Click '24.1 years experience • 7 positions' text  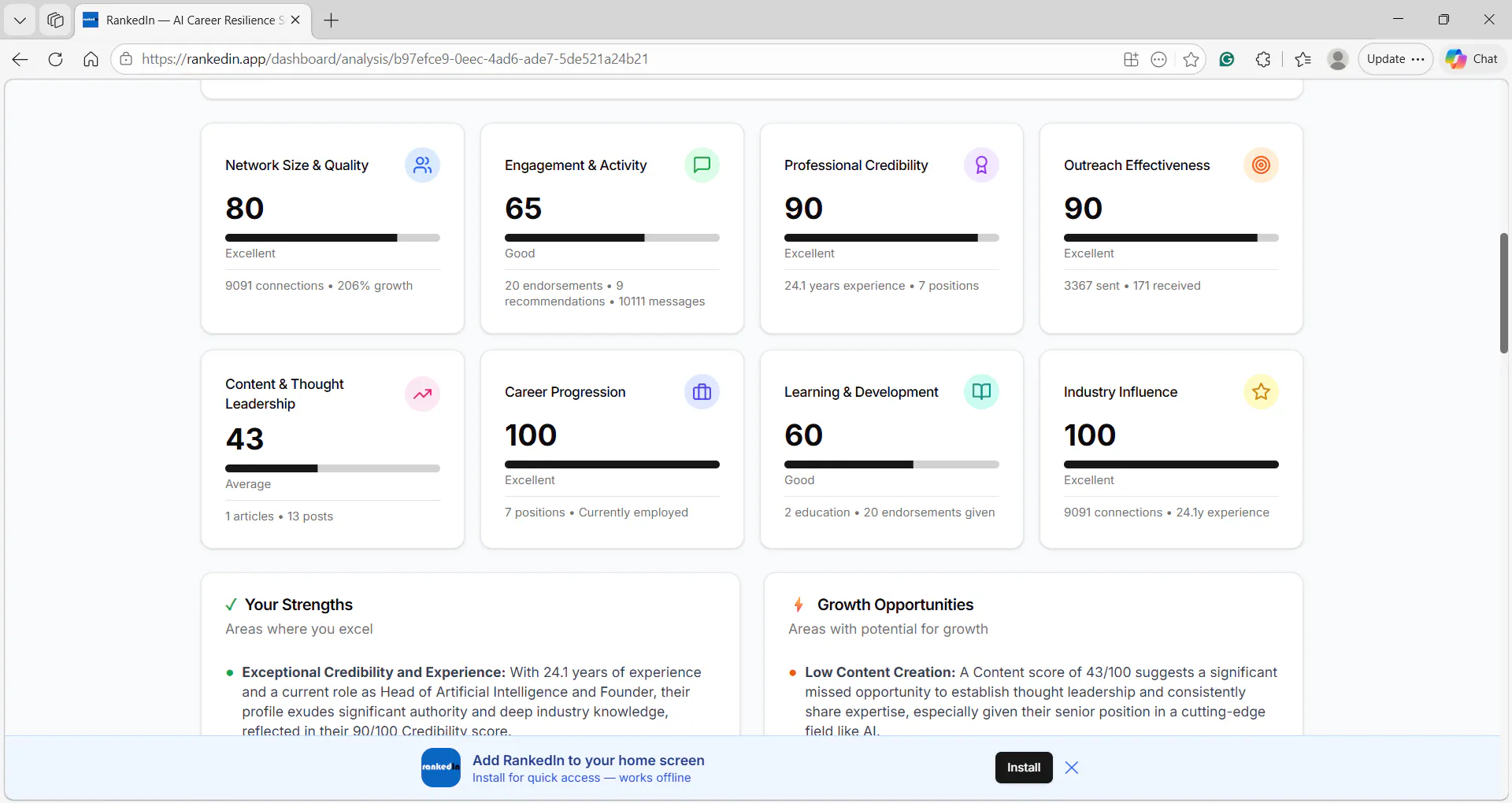(x=882, y=286)
